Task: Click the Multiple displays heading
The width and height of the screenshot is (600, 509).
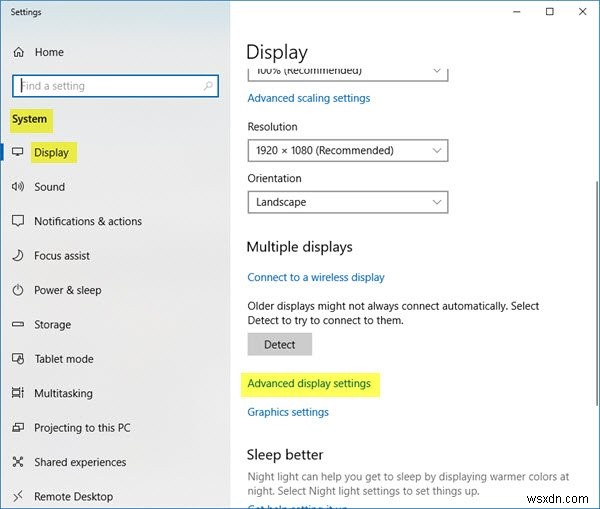Action: point(300,247)
